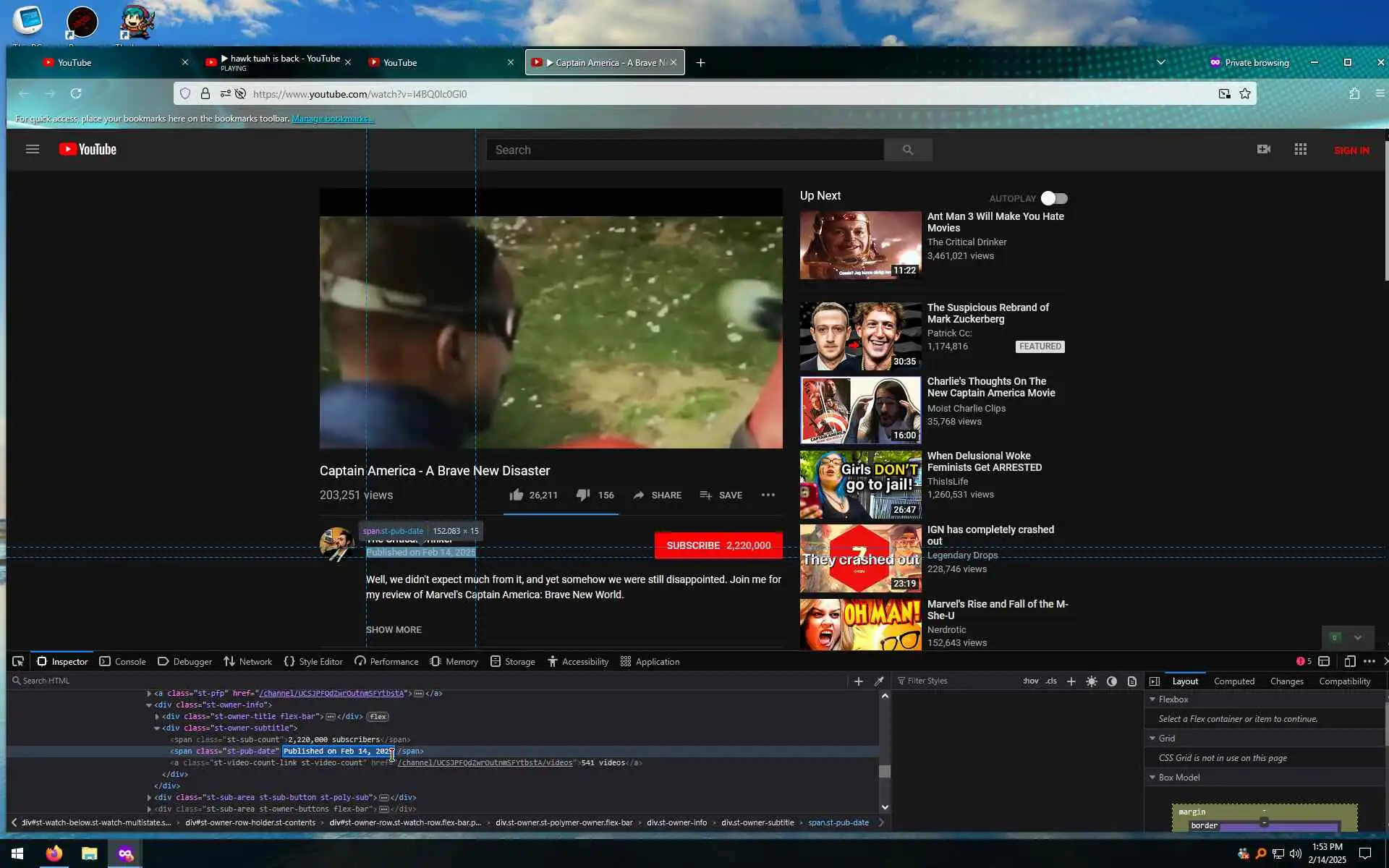Toggle the :hov pseudo-class panel
The image size is (1389, 868).
tap(1030, 681)
